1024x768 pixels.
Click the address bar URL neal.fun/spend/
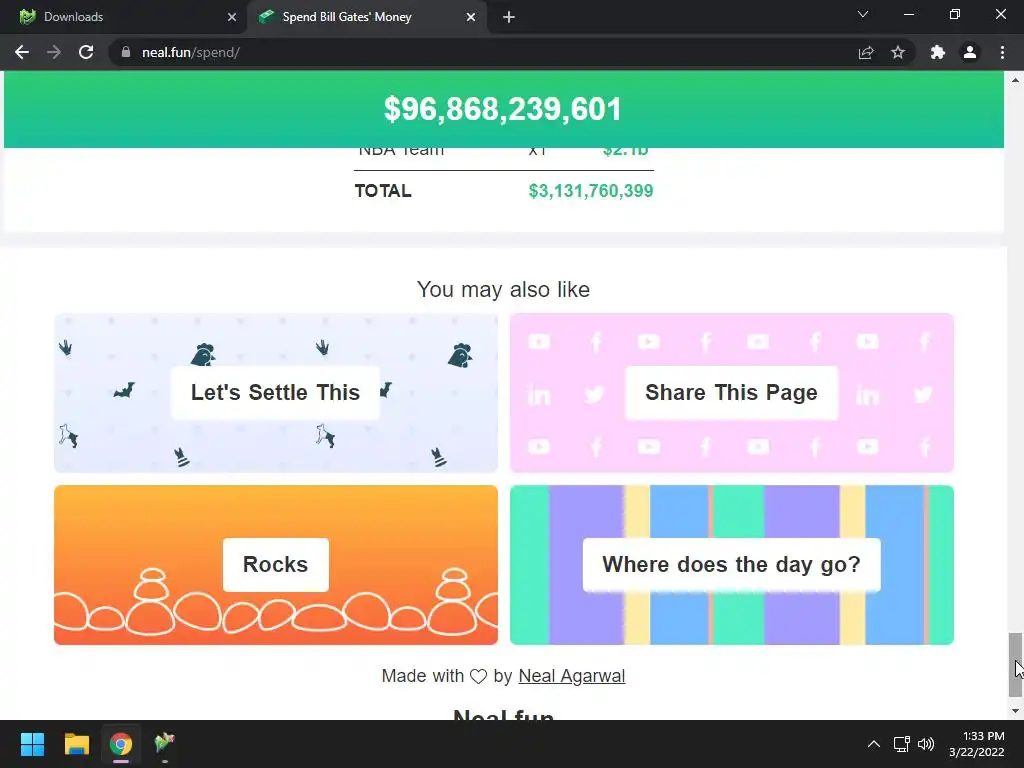[191, 52]
